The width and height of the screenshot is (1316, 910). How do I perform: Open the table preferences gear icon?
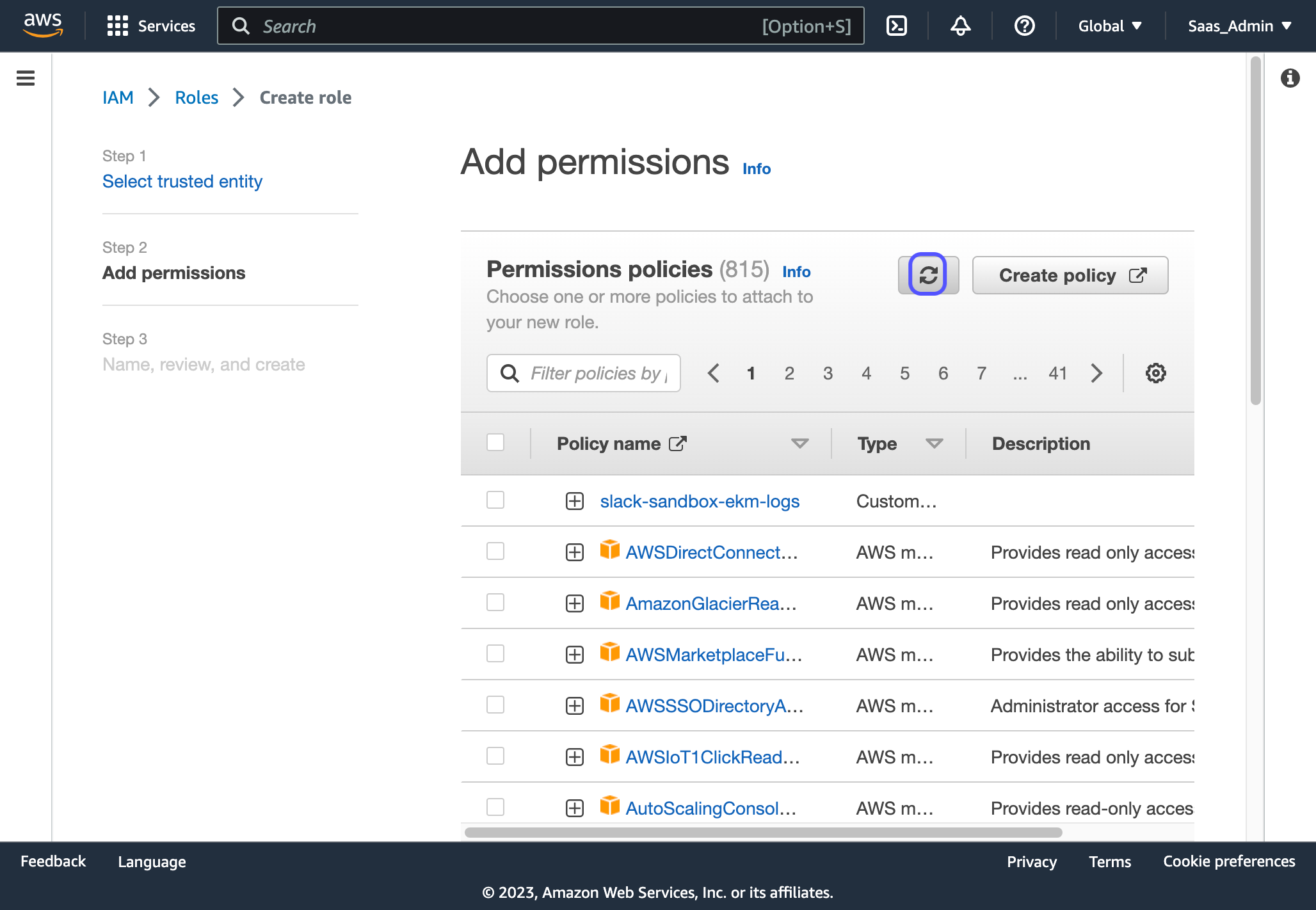pyautogui.click(x=1155, y=373)
